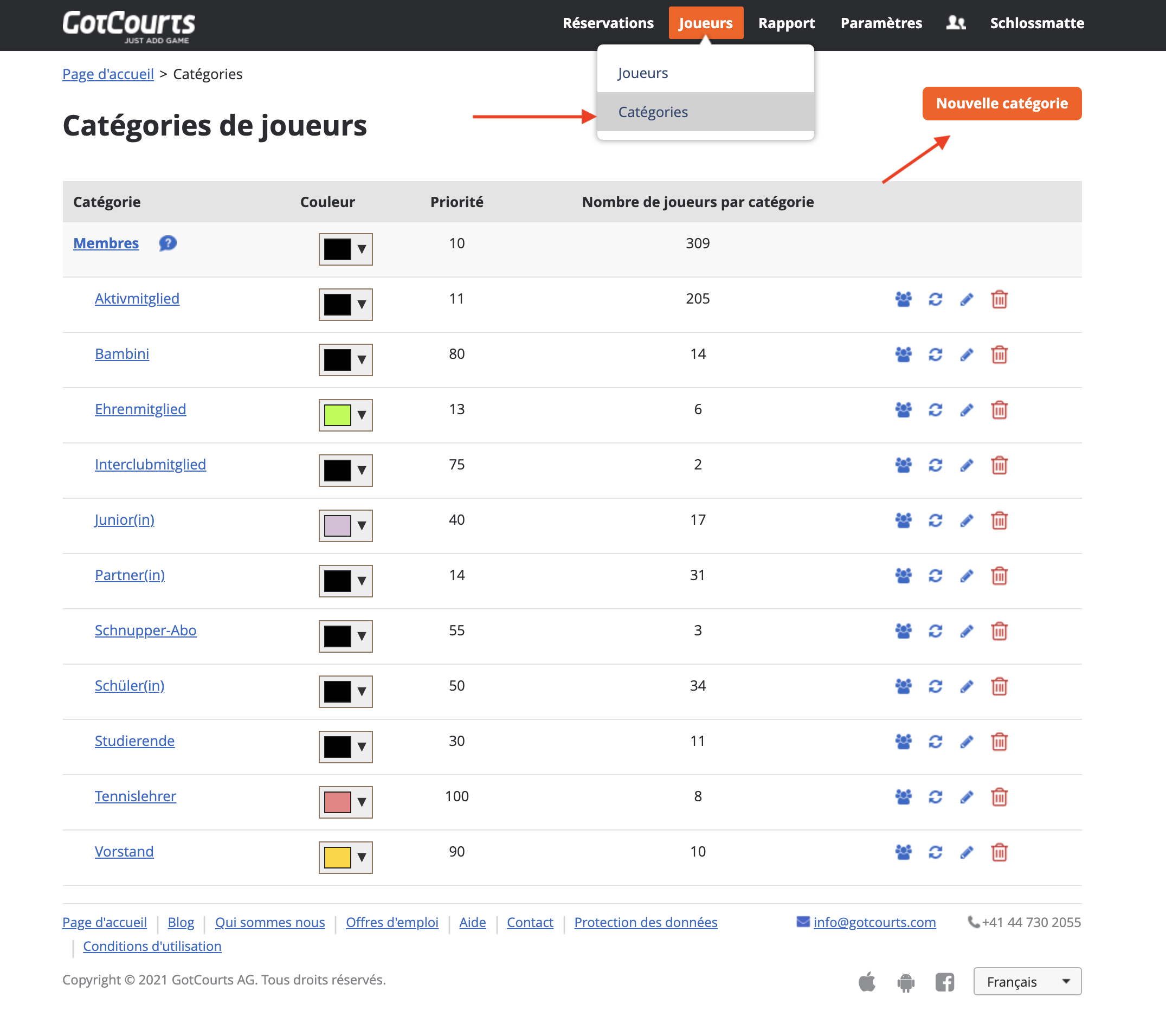Open the Tennislehrer category link
This screenshot has width=1166, height=1036.
tap(135, 796)
